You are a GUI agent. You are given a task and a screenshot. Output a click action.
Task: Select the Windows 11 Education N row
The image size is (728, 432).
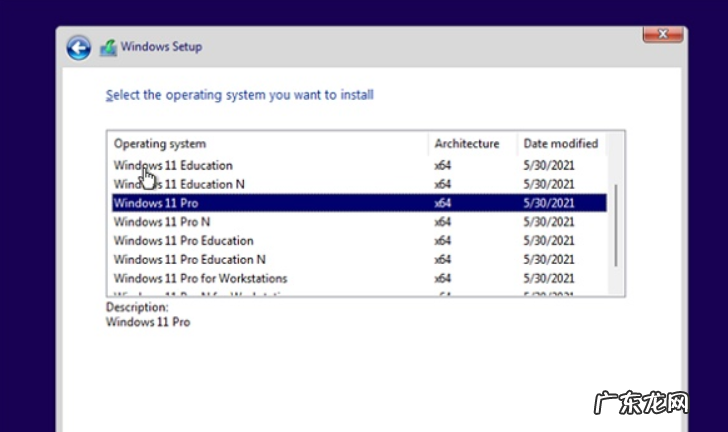click(359, 184)
